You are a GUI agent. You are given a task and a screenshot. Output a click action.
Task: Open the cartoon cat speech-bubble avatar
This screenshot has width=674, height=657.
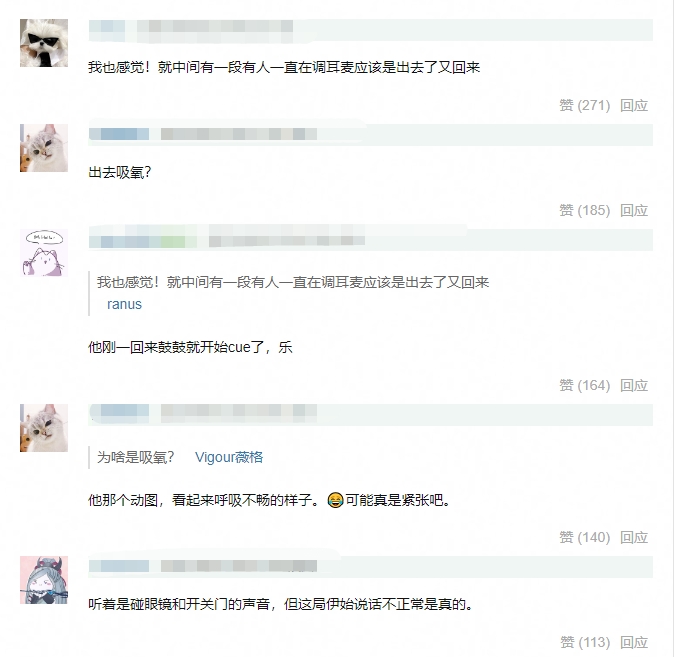tap(44, 253)
